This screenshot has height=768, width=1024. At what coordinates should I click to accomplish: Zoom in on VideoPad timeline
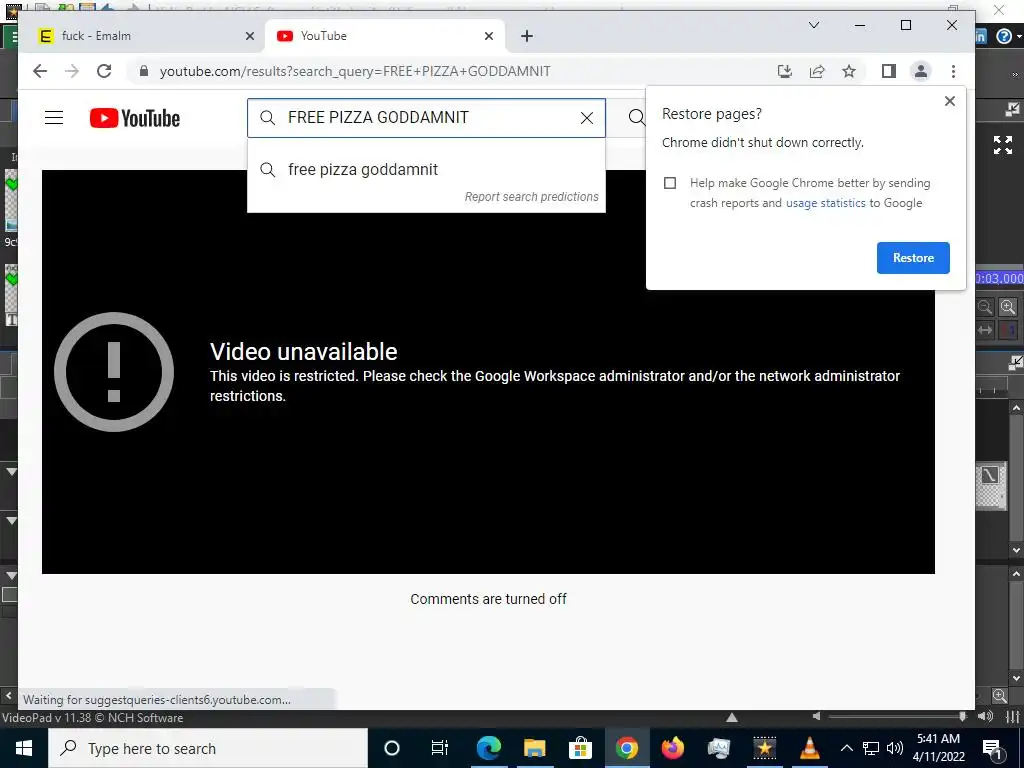pyautogui.click(x=1008, y=307)
